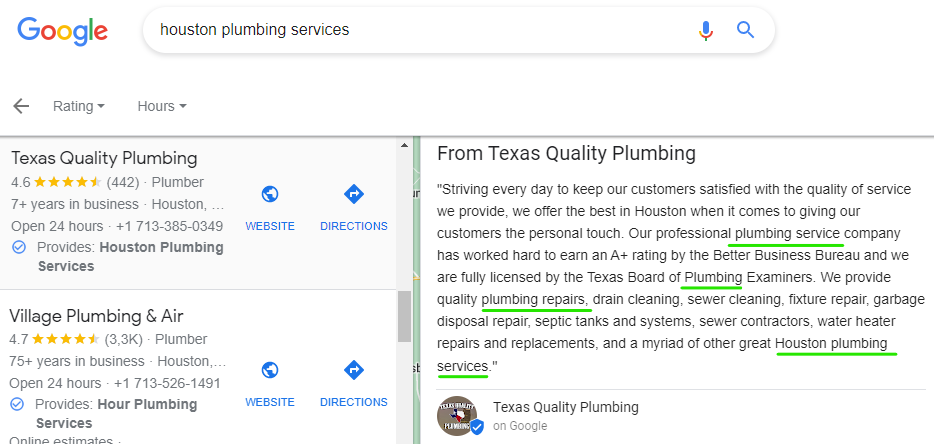This screenshot has height=444, width=934.
Task: Click '75+ years in business' text
Action: [x=77, y=361]
